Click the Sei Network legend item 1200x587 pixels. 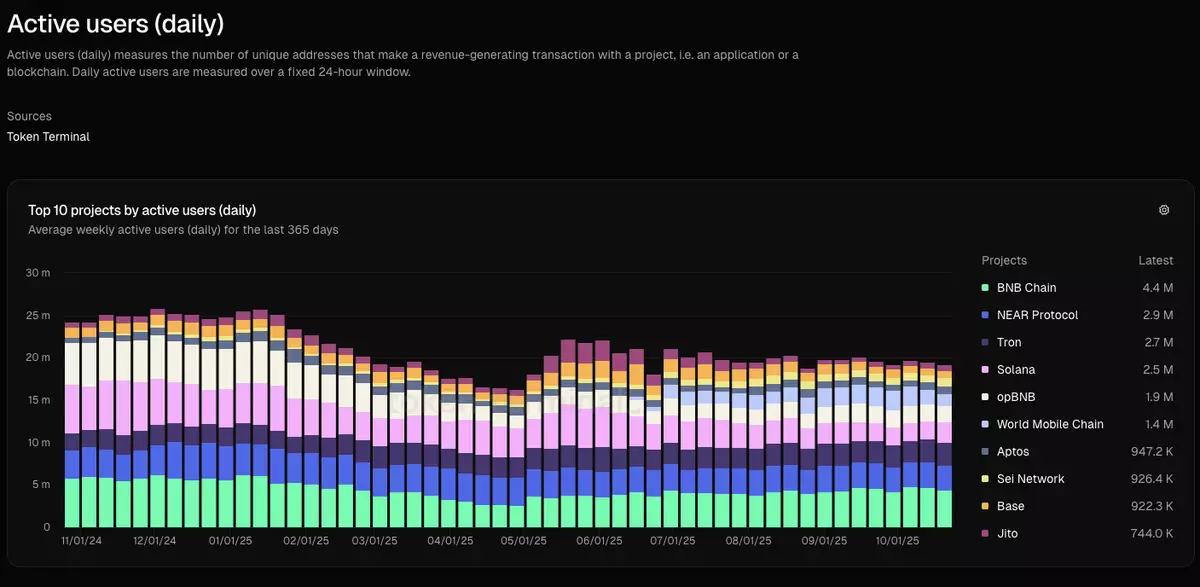tap(1030, 479)
